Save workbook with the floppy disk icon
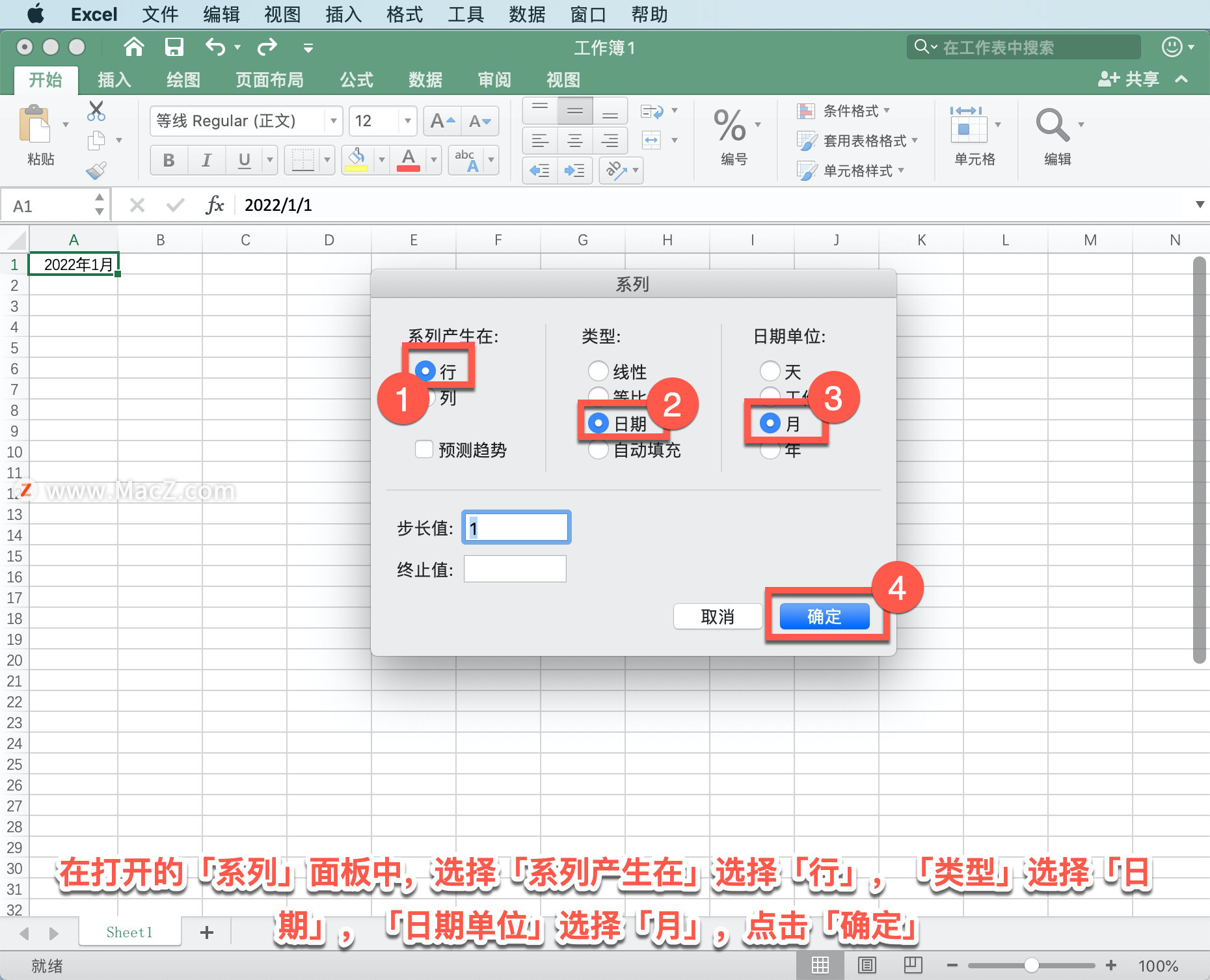This screenshot has width=1210, height=980. click(x=174, y=47)
